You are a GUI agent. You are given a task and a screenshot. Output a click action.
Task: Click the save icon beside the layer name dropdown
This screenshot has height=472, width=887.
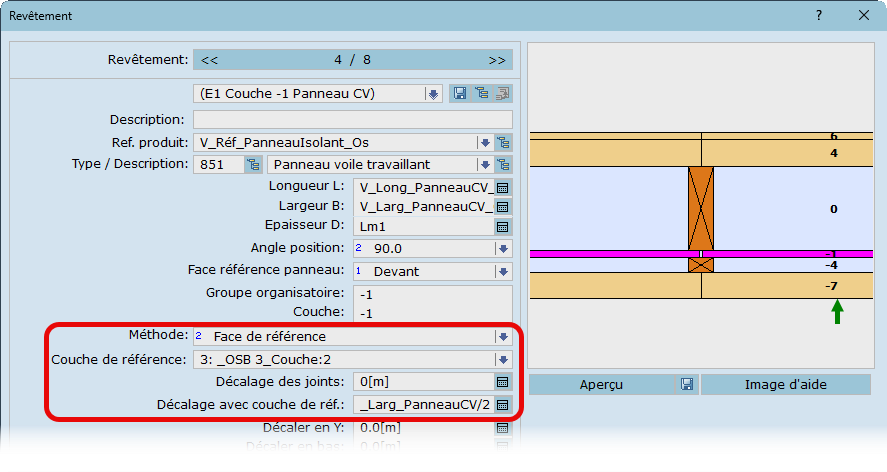[x=460, y=93]
